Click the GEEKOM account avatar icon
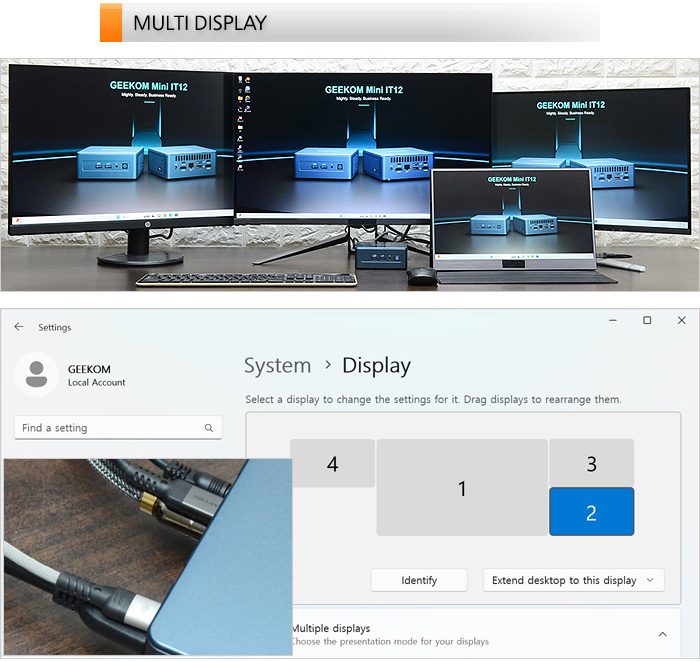The height and width of the screenshot is (662, 700). point(36,374)
